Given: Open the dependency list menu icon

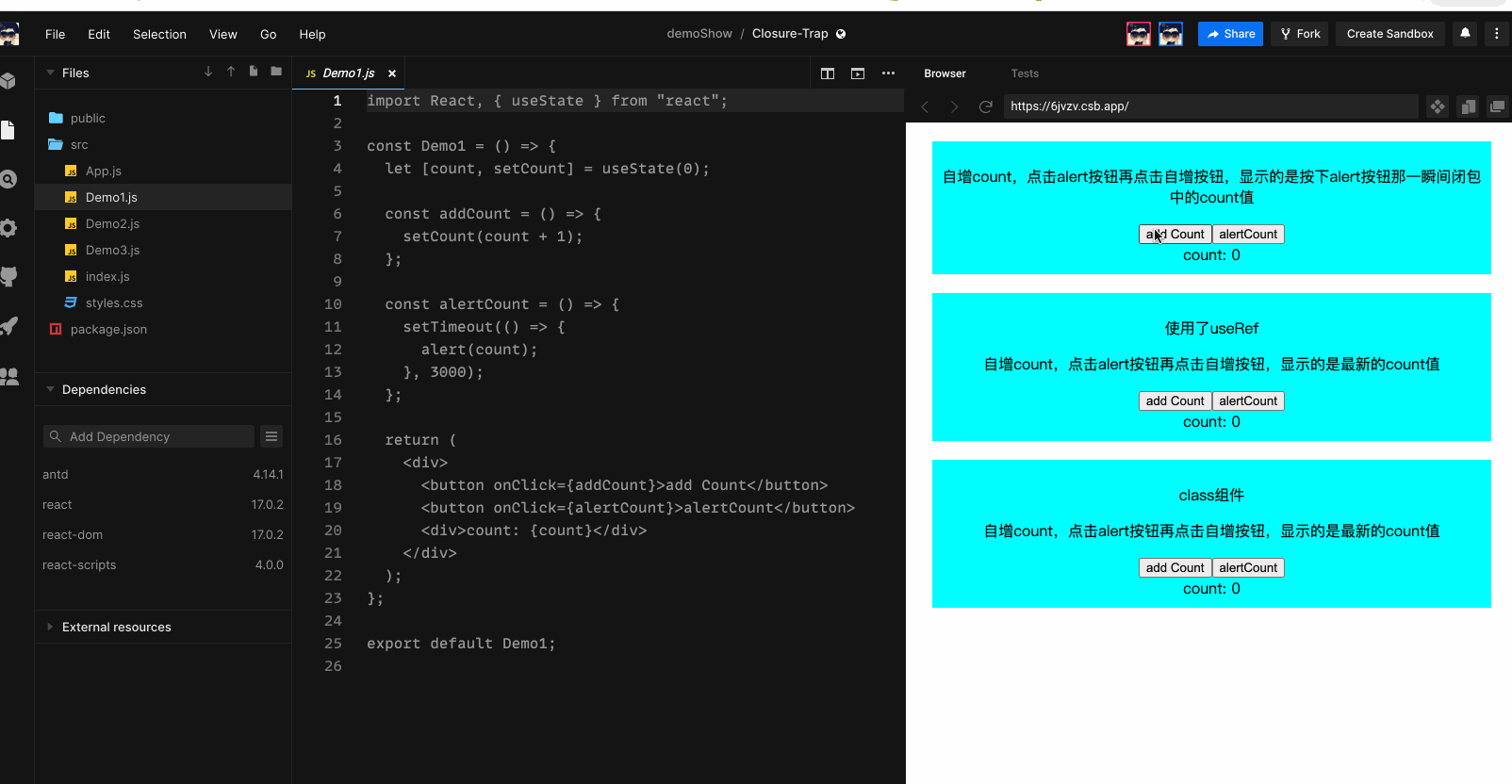Looking at the screenshot, I should (271, 436).
